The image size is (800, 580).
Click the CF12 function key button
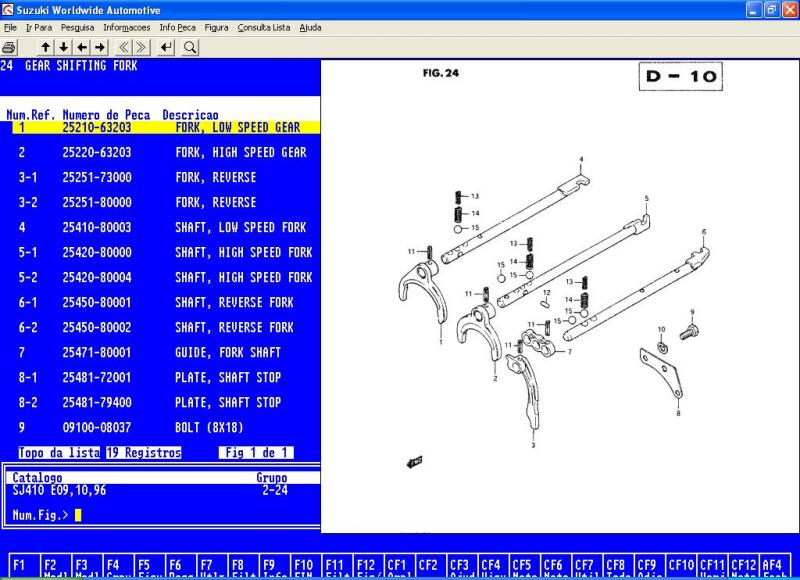(745, 565)
